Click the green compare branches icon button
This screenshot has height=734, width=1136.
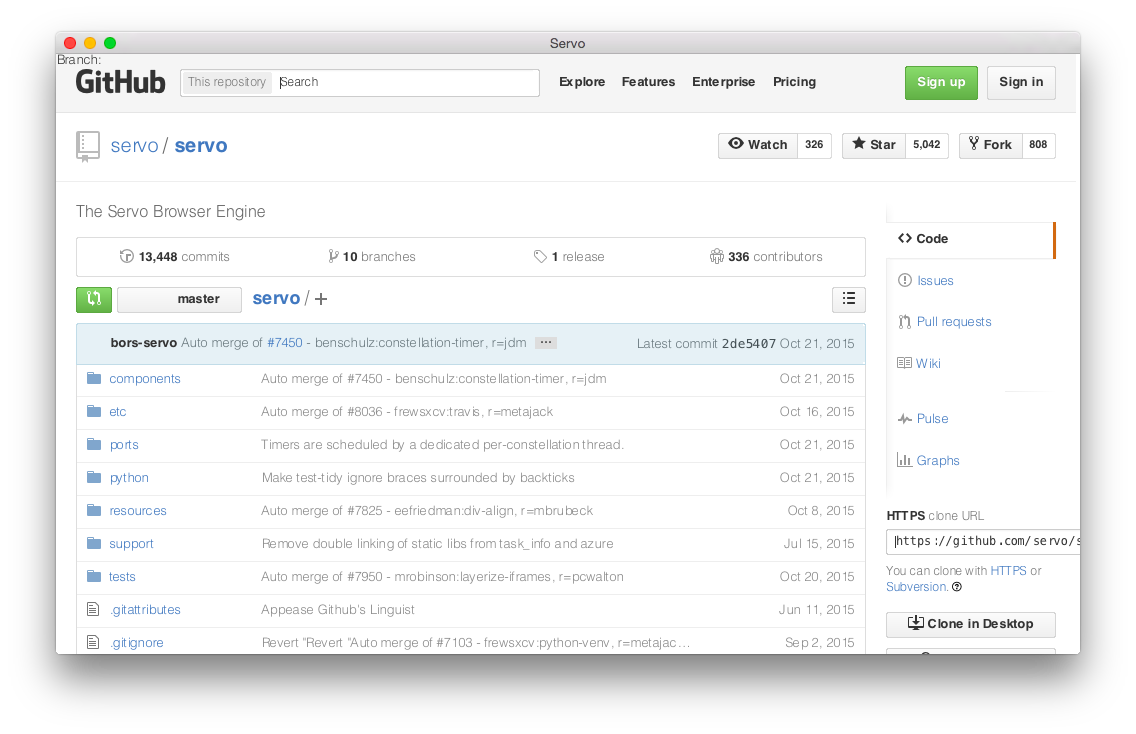pyautogui.click(x=94, y=299)
